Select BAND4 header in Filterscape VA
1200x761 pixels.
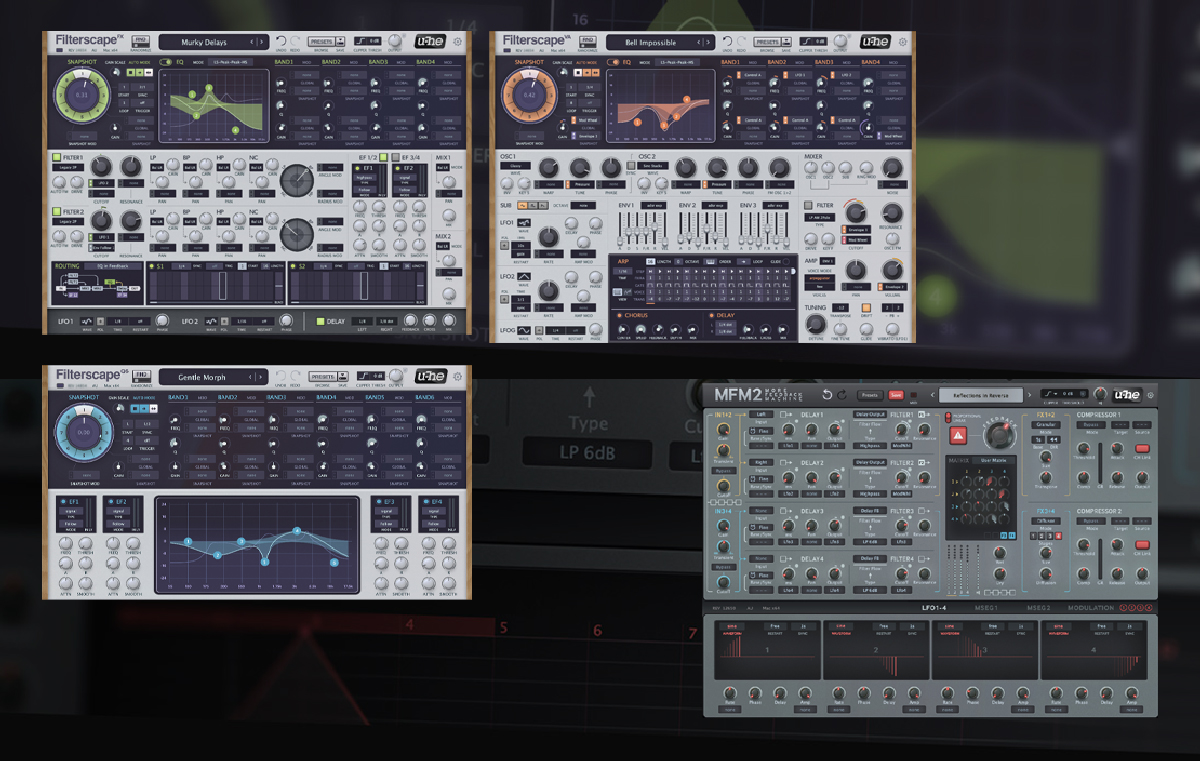click(871, 62)
